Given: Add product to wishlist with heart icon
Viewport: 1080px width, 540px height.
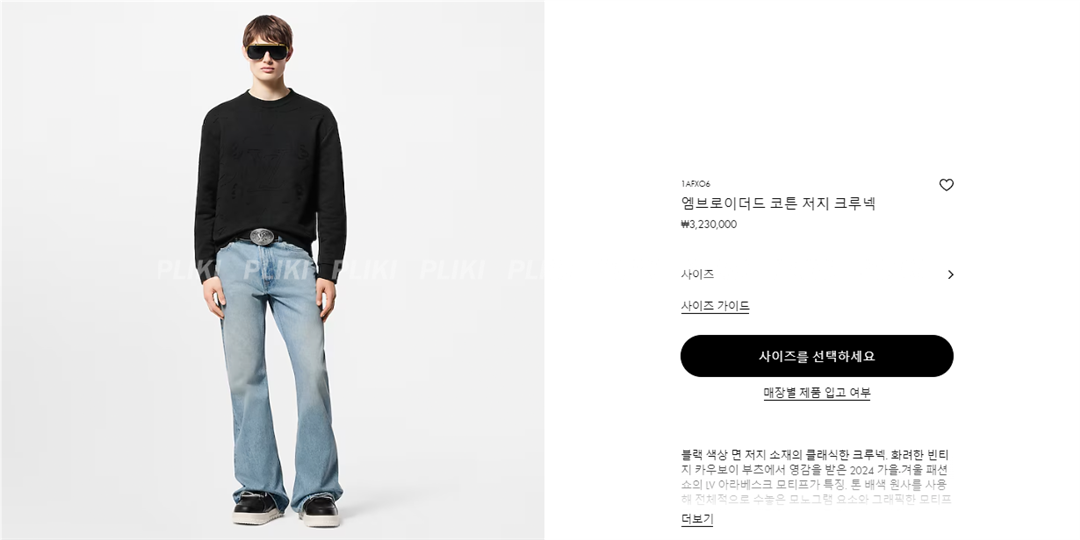Looking at the screenshot, I should tap(946, 185).
